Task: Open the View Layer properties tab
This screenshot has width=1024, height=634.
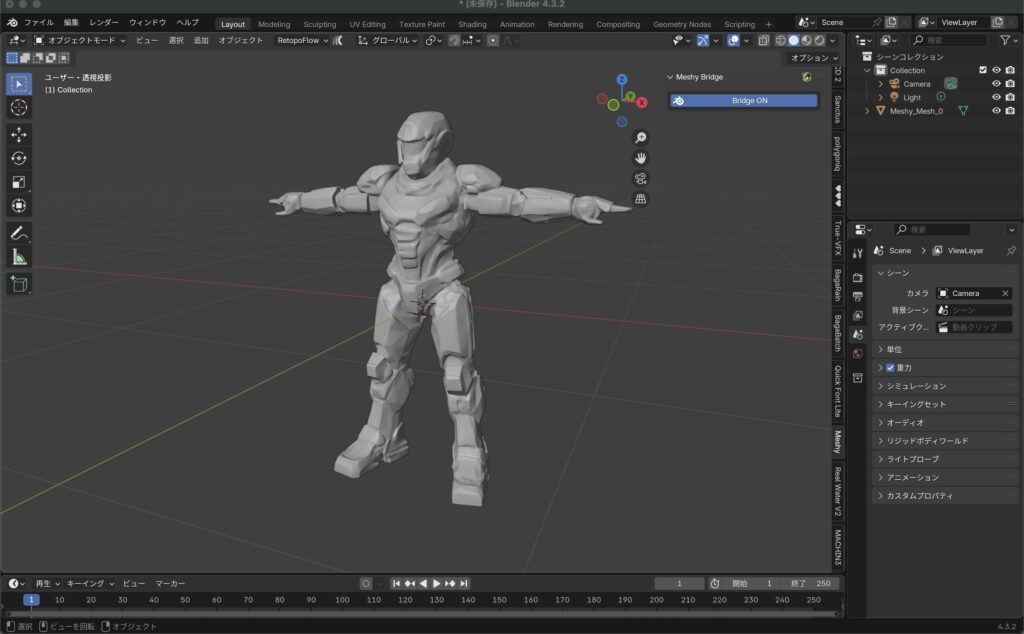Action: [857, 315]
